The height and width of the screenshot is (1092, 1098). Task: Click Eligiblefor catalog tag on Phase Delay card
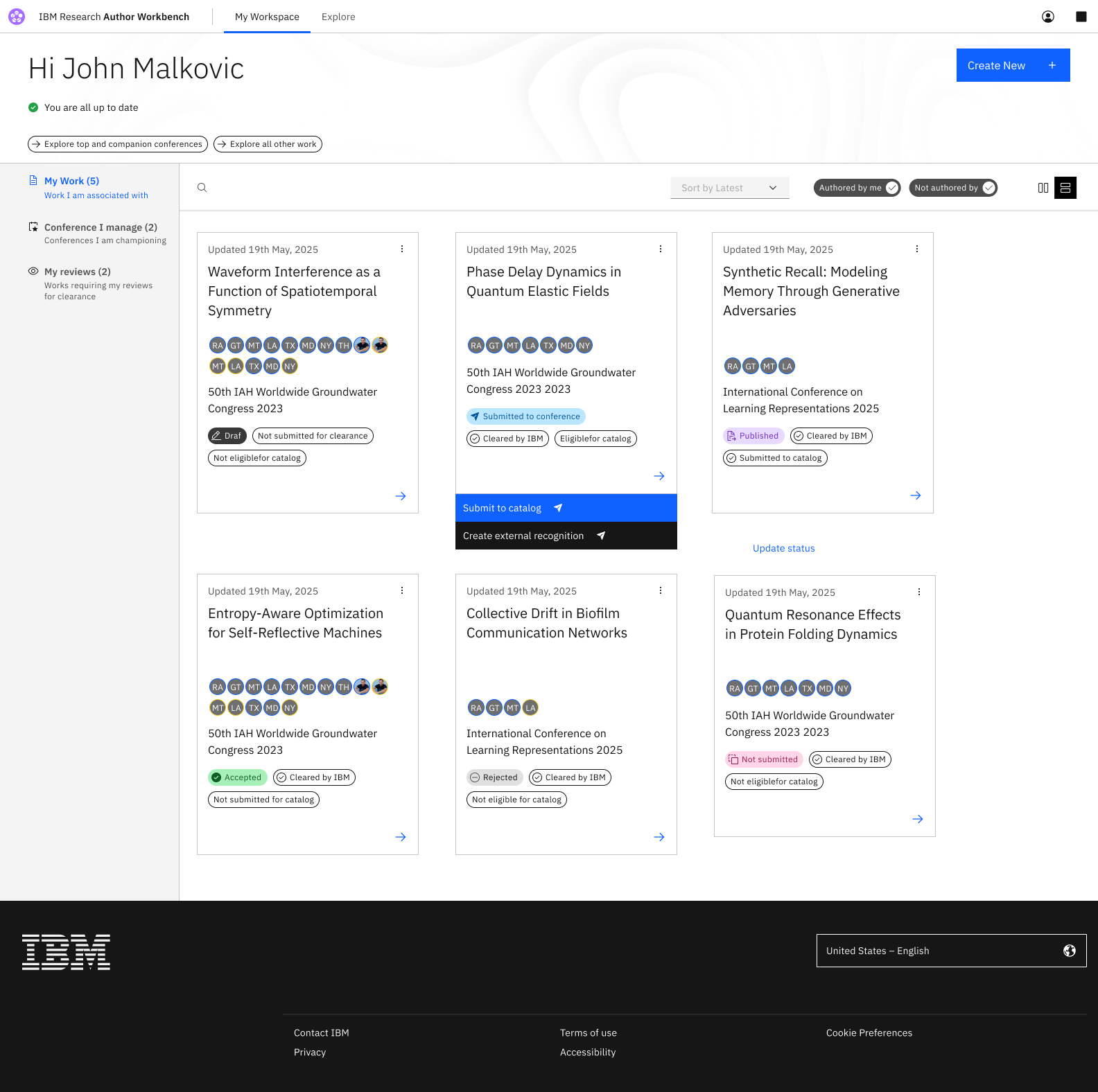pyautogui.click(x=595, y=439)
